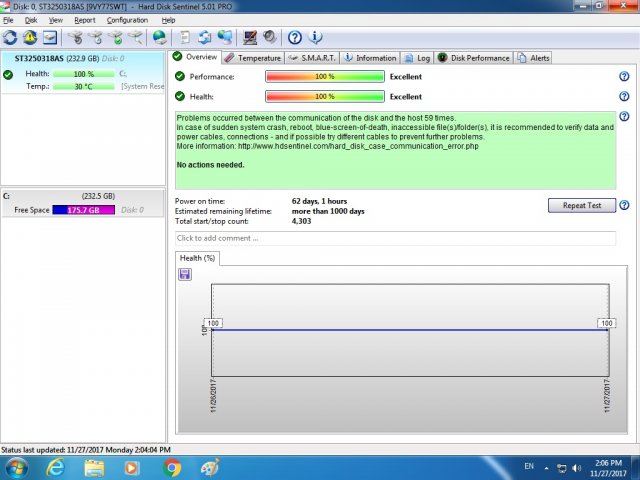The height and width of the screenshot is (480, 640).
Task: Click help icon beside Repeat Test button
Action: pyautogui.click(x=624, y=205)
